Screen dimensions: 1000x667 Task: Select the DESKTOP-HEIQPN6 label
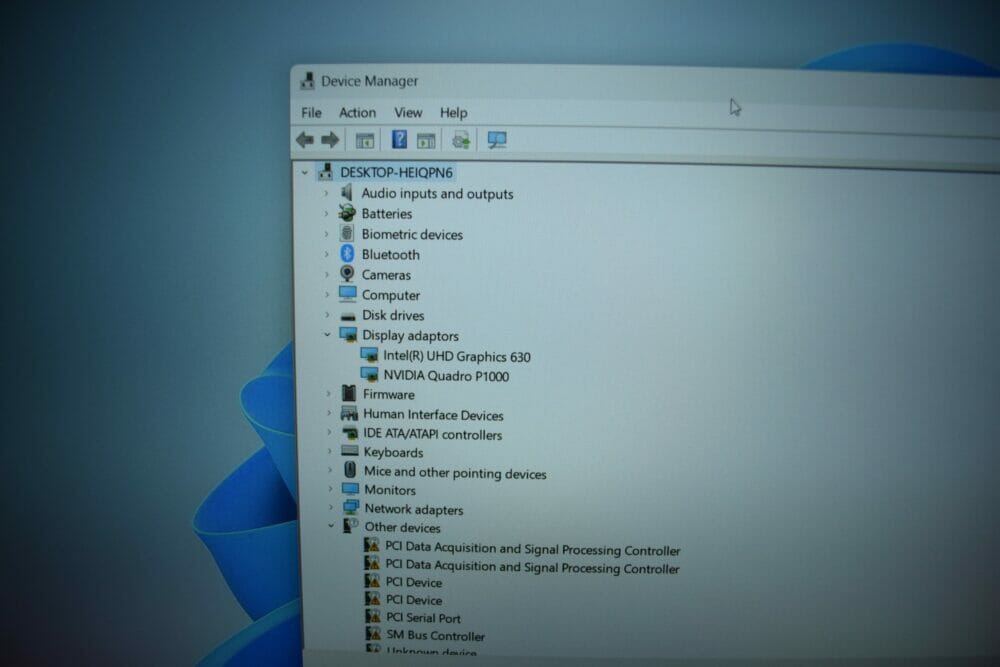tap(396, 172)
